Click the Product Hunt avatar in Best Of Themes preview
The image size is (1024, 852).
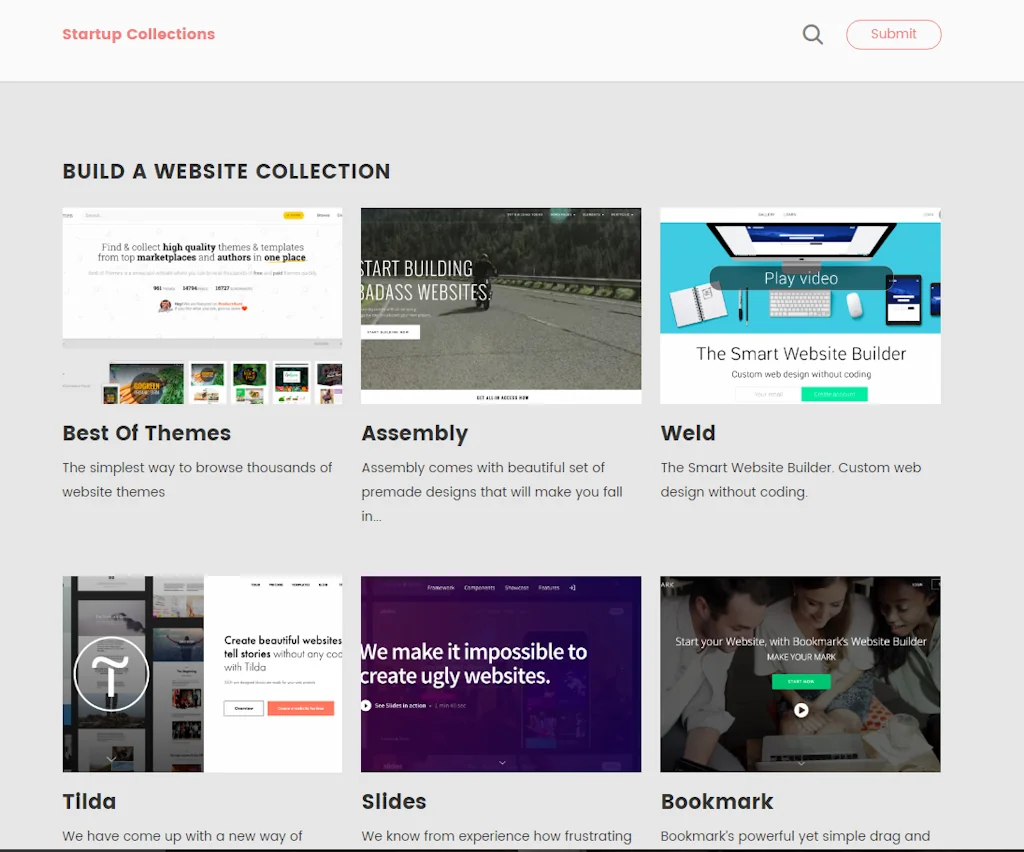coord(165,306)
